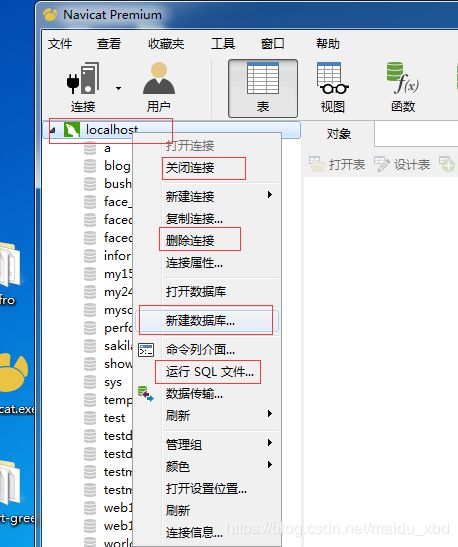This screenshot has height=547, width=458.
Task: Open 连接属性... from context menu
Action: point(194,263)
